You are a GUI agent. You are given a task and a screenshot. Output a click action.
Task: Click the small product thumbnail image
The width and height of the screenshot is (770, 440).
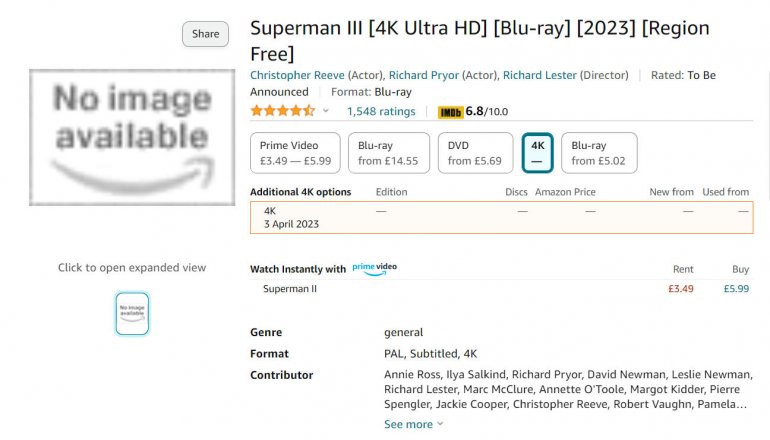pyautogui.click(x=132, y=313)
